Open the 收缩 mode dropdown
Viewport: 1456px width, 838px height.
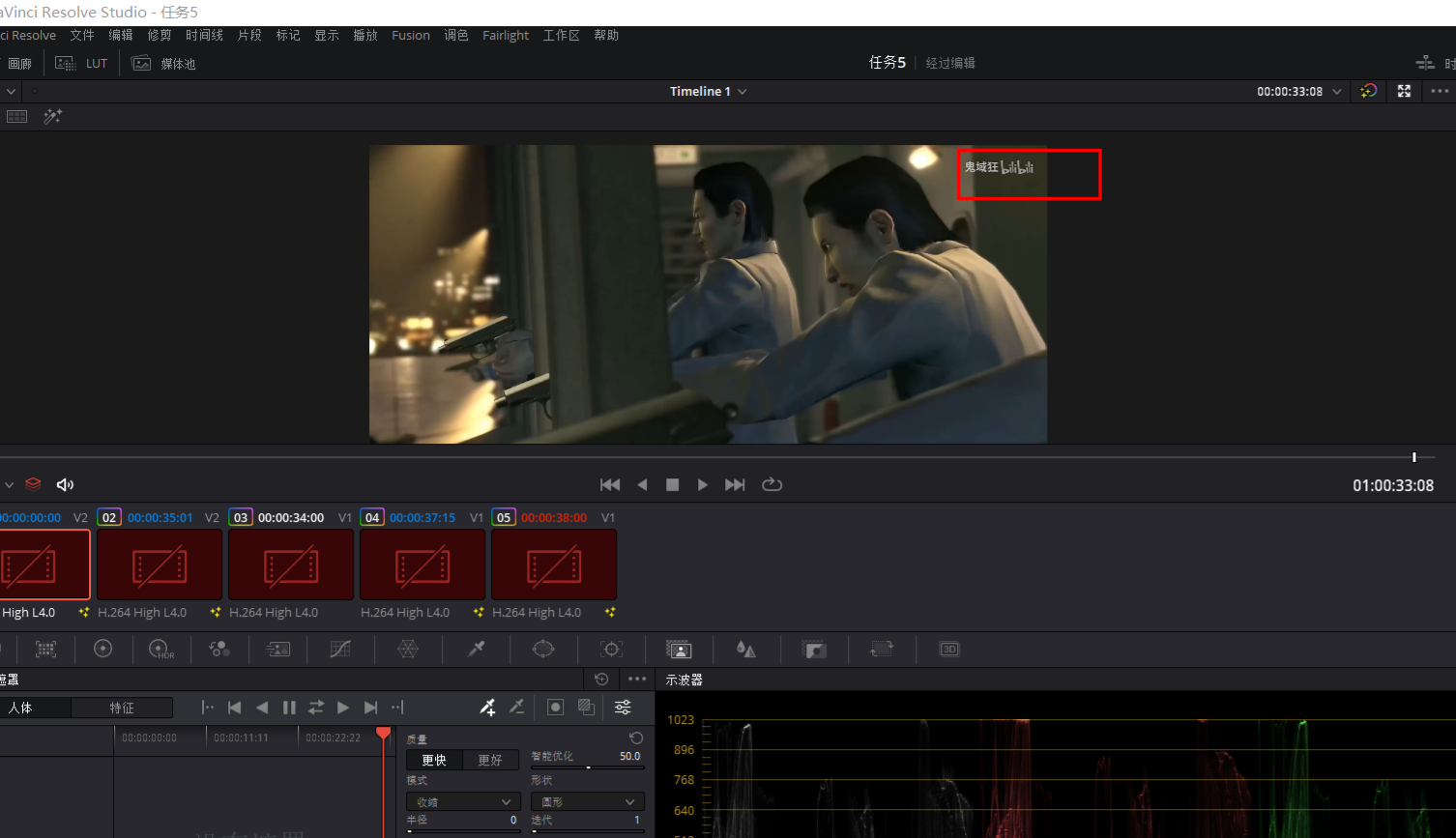[x=463, y=802]
